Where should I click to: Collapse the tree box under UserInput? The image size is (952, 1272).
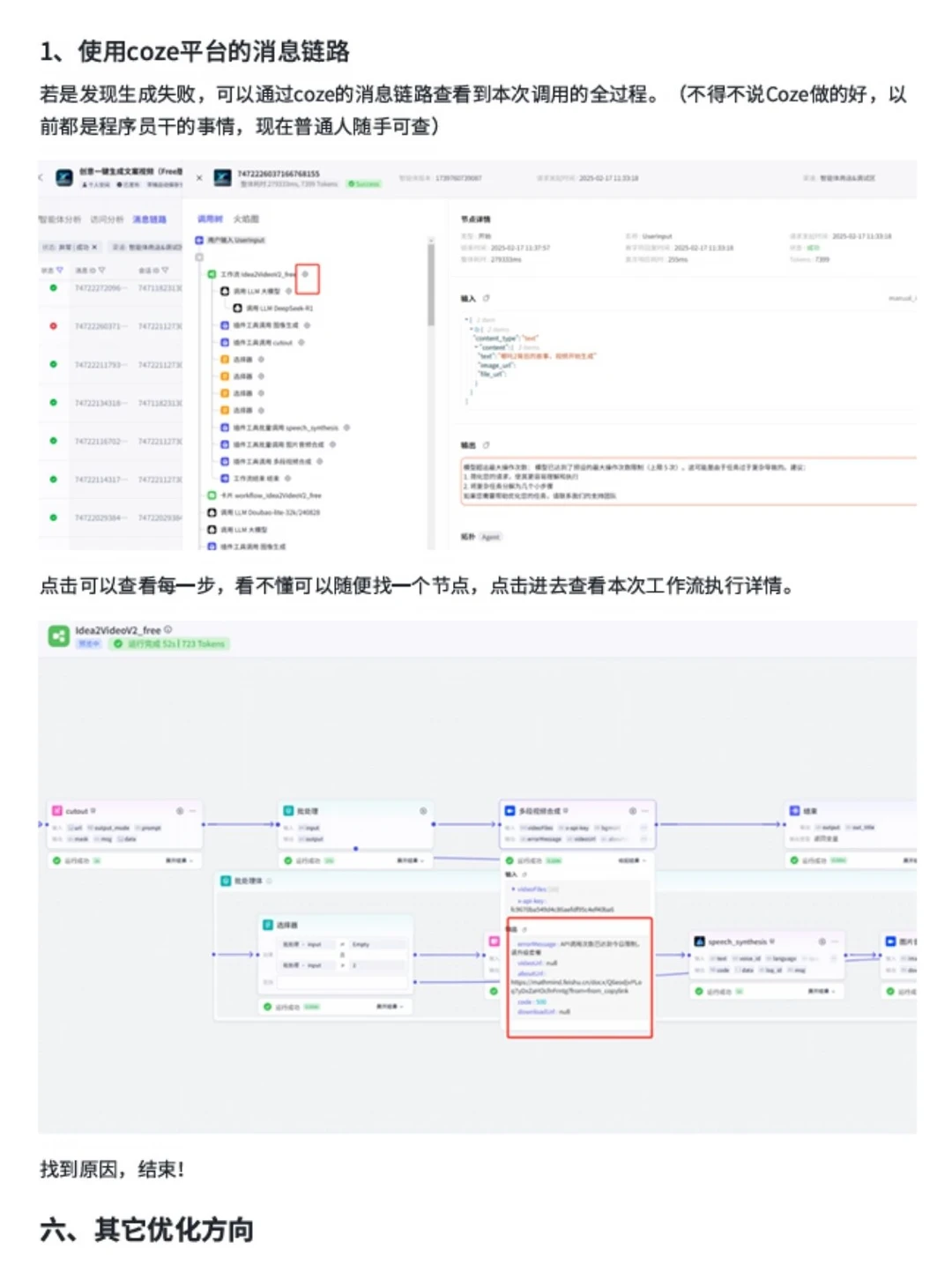coord(199,257)
